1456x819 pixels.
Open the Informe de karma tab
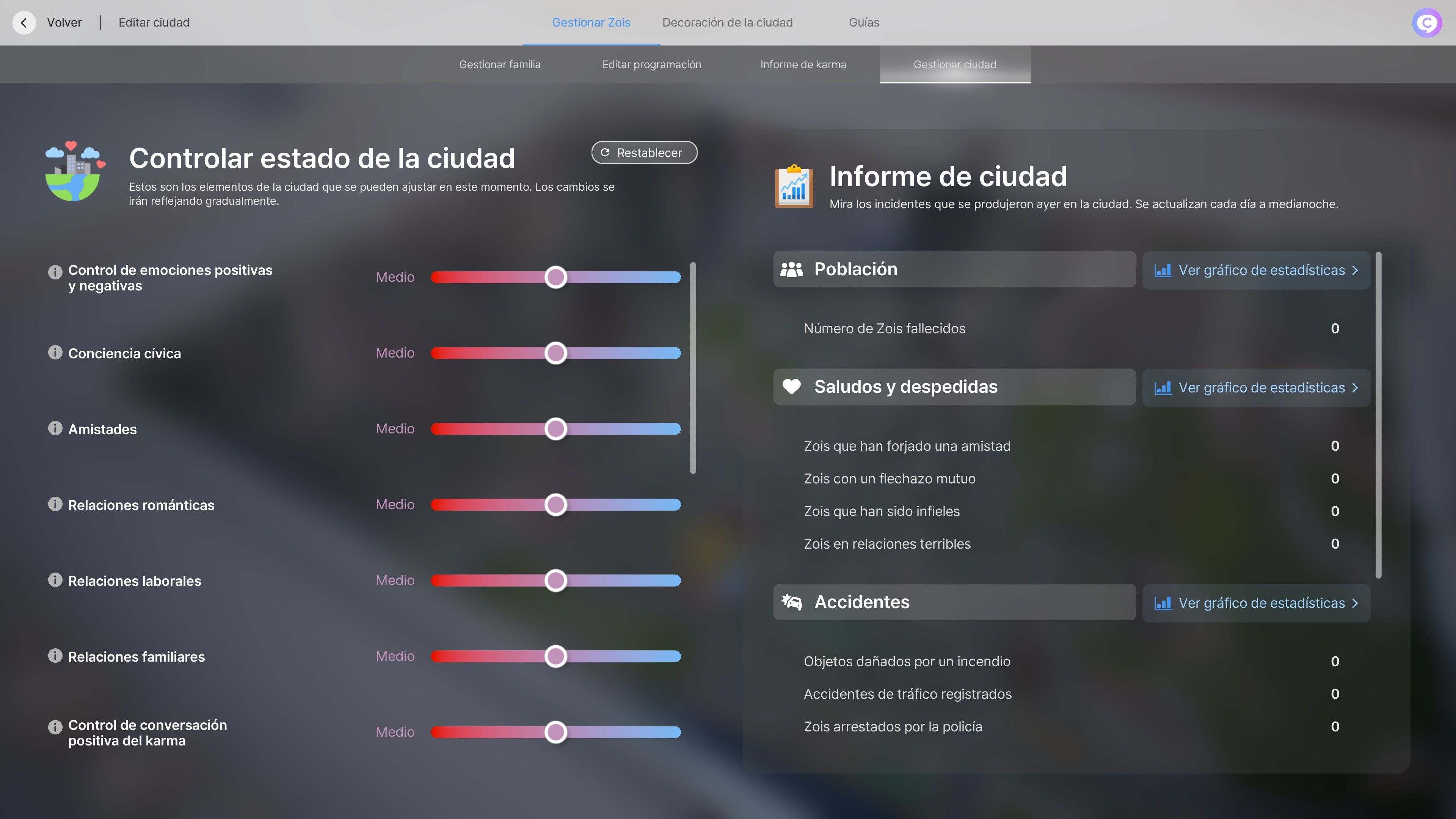[x=803, y=64]
